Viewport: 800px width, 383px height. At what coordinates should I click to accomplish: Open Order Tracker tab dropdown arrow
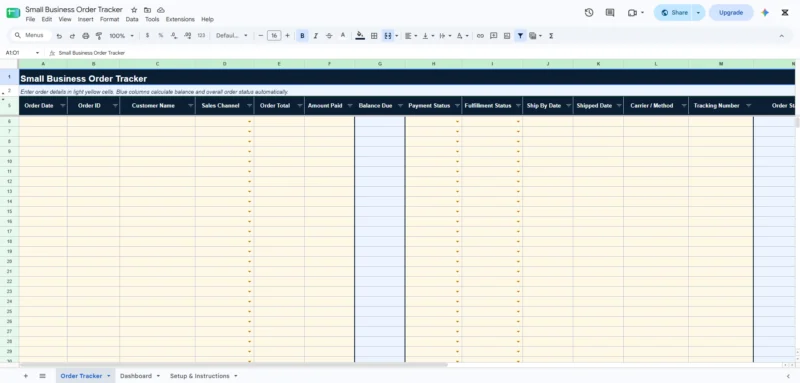[x=109, y=376]
